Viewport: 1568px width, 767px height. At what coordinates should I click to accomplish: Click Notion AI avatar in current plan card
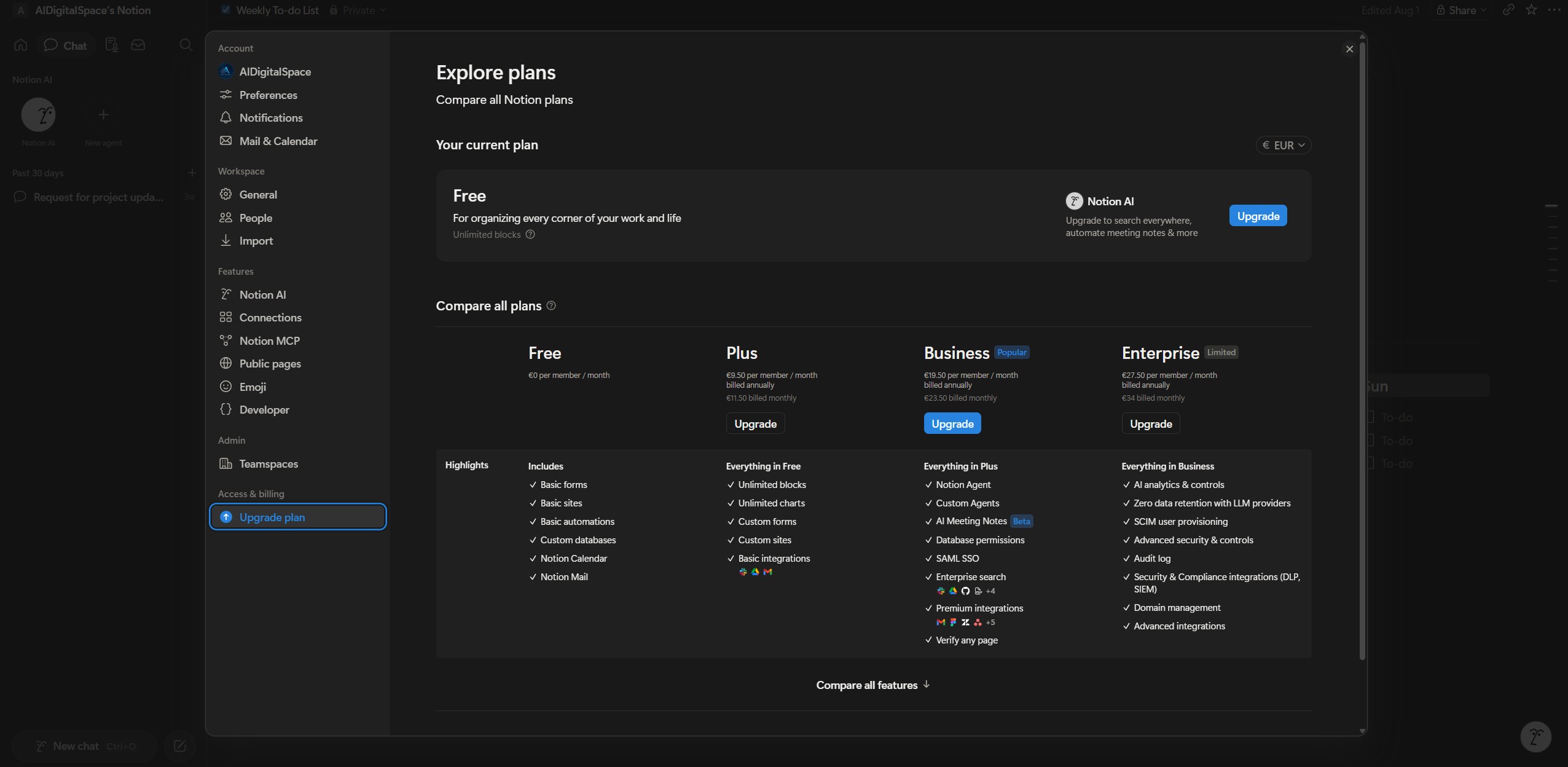(x=1074, y=201)
